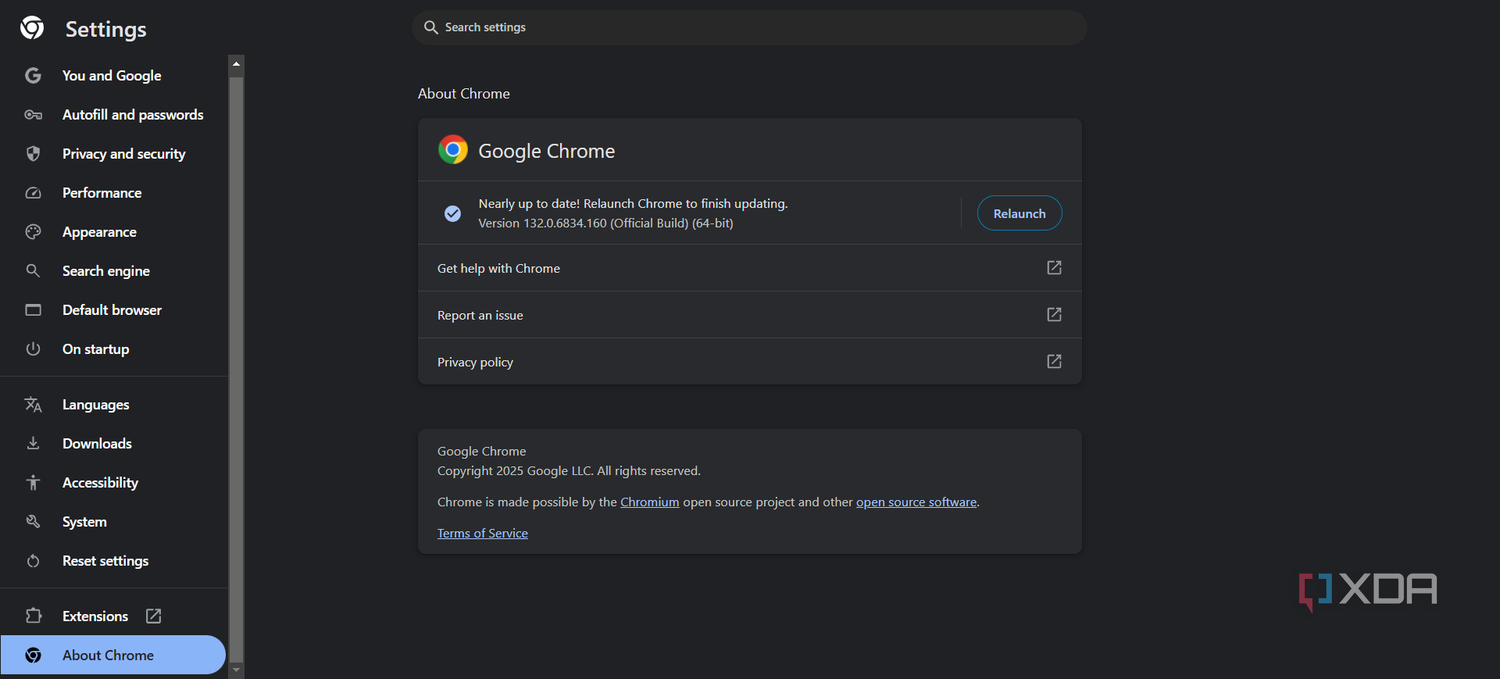
Task: Click the external-link icon next to Extensions
Action: 153,616
